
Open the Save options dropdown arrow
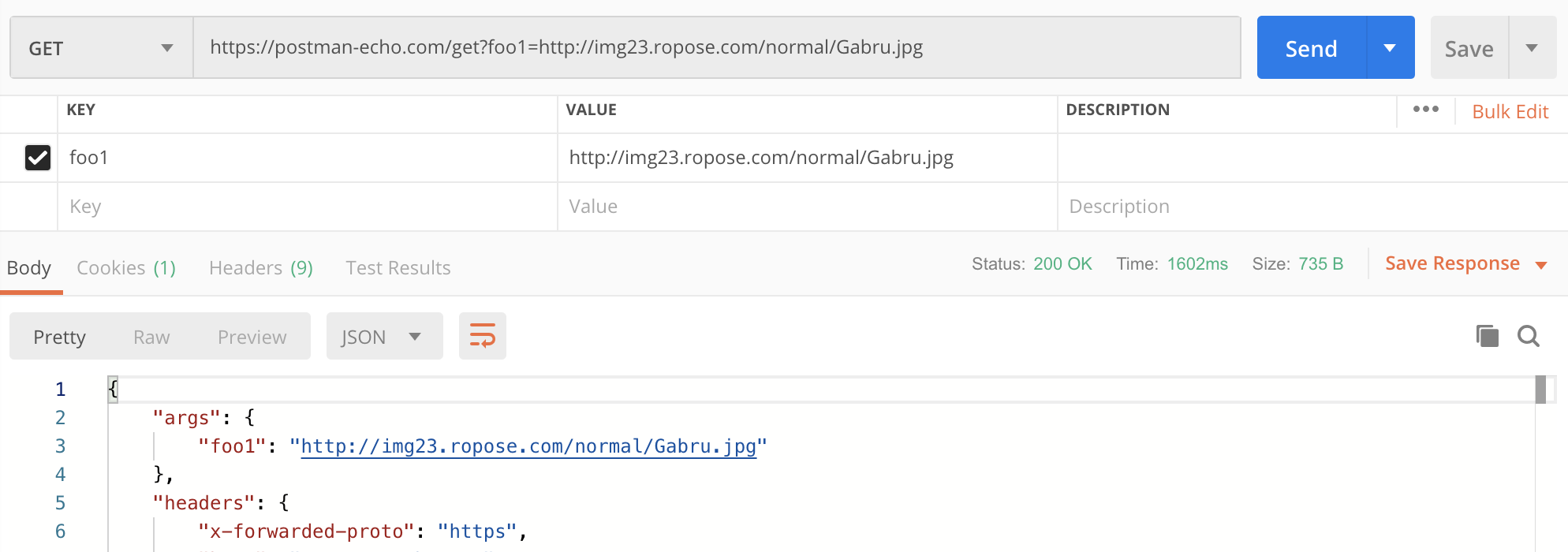coord(1533,48)
